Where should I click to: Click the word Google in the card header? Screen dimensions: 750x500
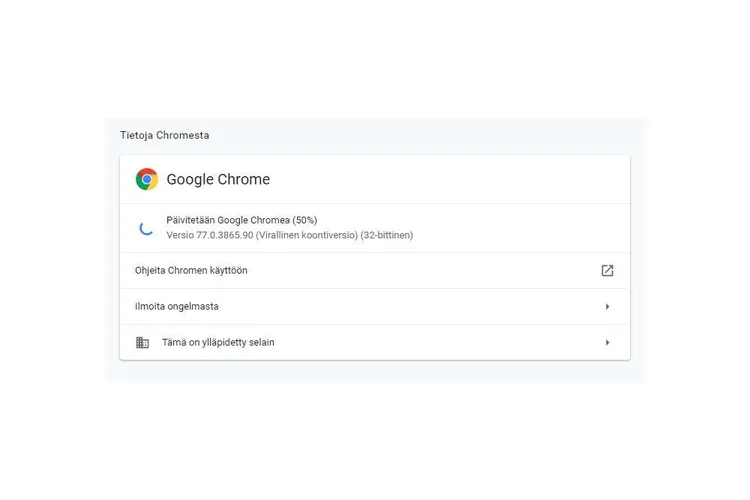pos(190,180)
